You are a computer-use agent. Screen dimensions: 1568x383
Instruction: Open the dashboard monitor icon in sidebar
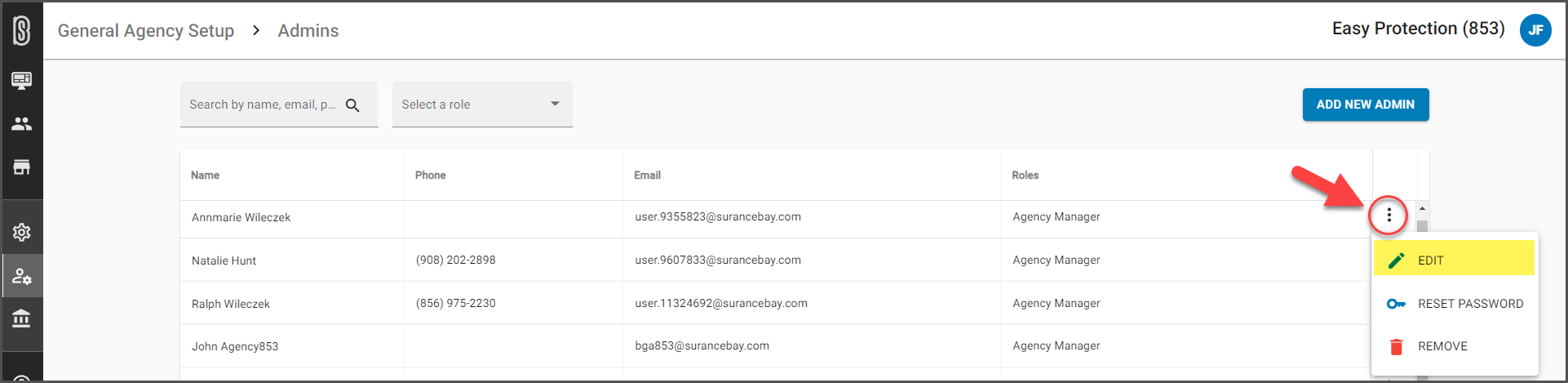pyautogui.click(x=22, y=80)
